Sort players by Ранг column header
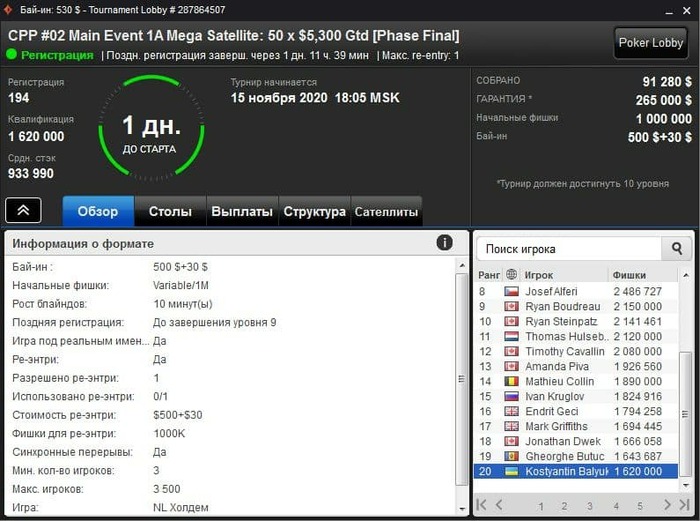Image resolution: width=700 pixels, height=521 pixels. [x=489, y=275]
